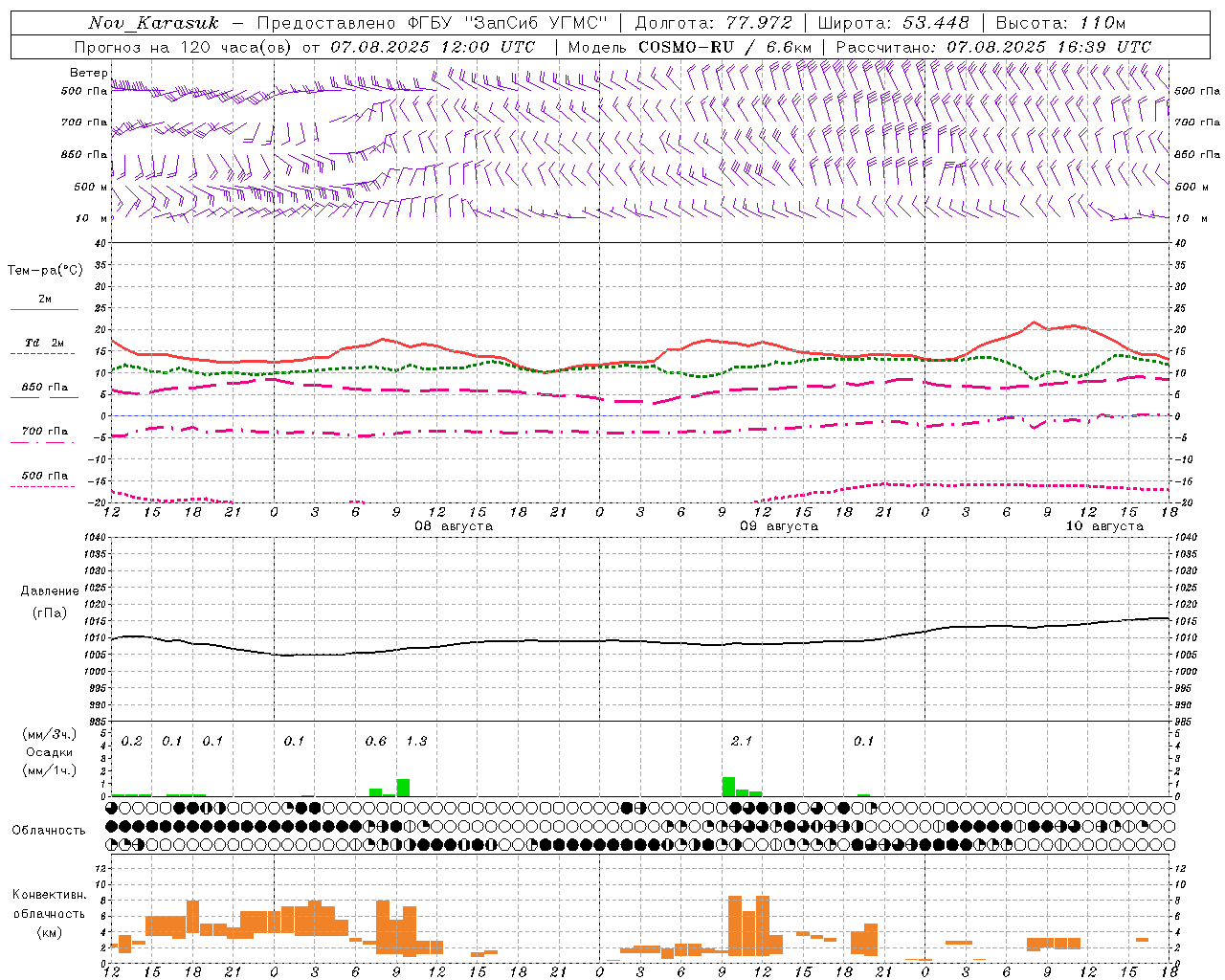Click the tallest green precipitation bar under 2.1

[728, 787]
